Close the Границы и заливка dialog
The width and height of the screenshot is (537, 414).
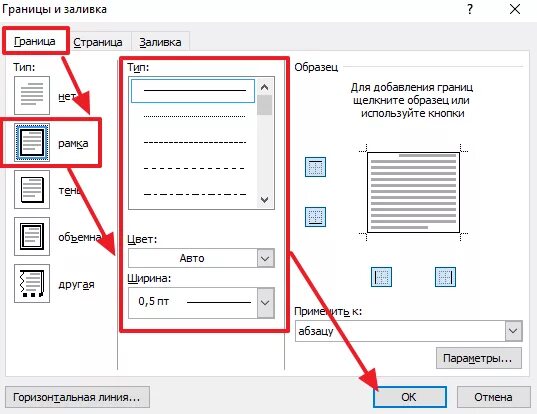pos(515,9)
